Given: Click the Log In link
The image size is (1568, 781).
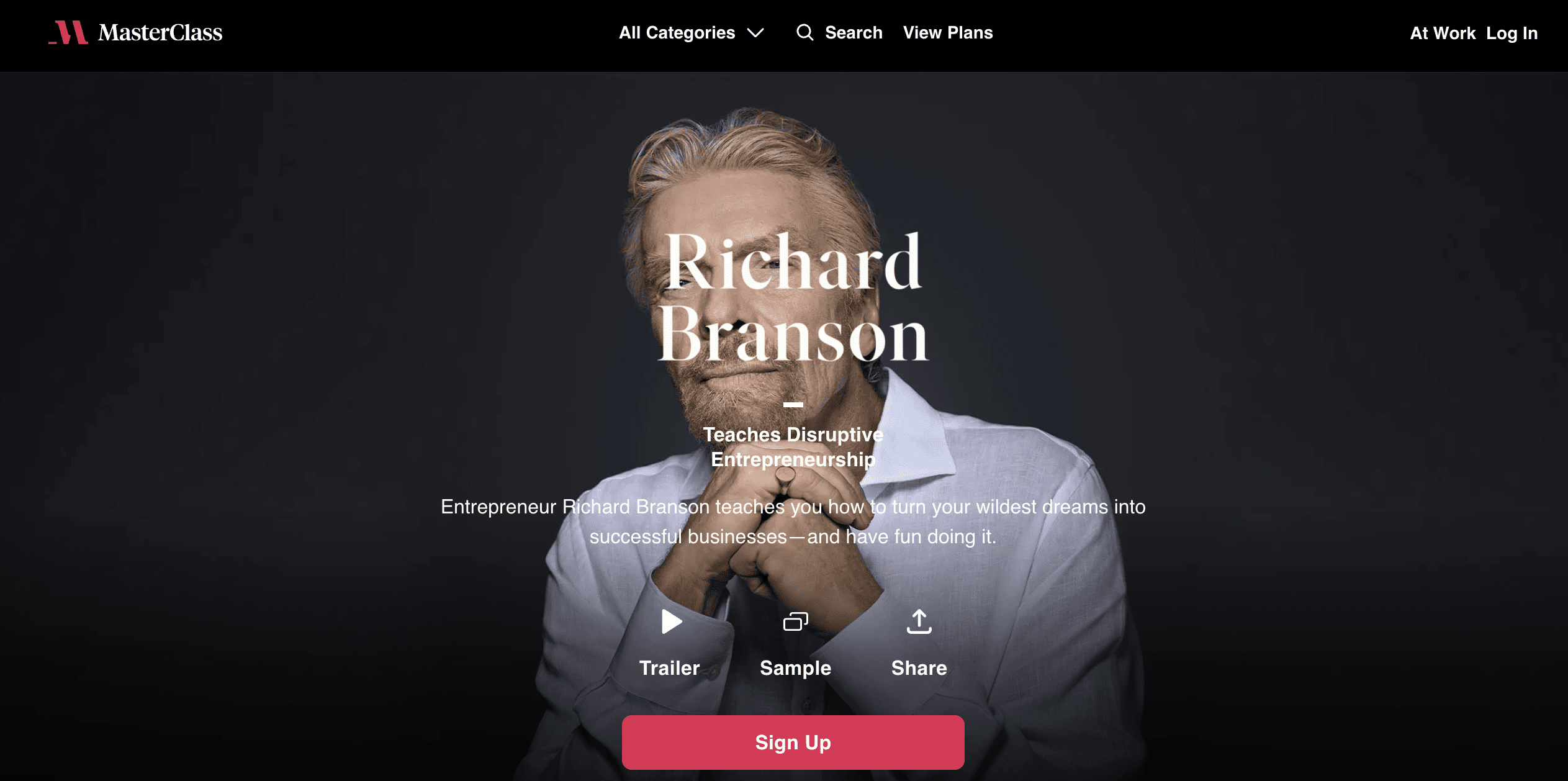Looking at the screenshot, I should [x=1512, y=33].
